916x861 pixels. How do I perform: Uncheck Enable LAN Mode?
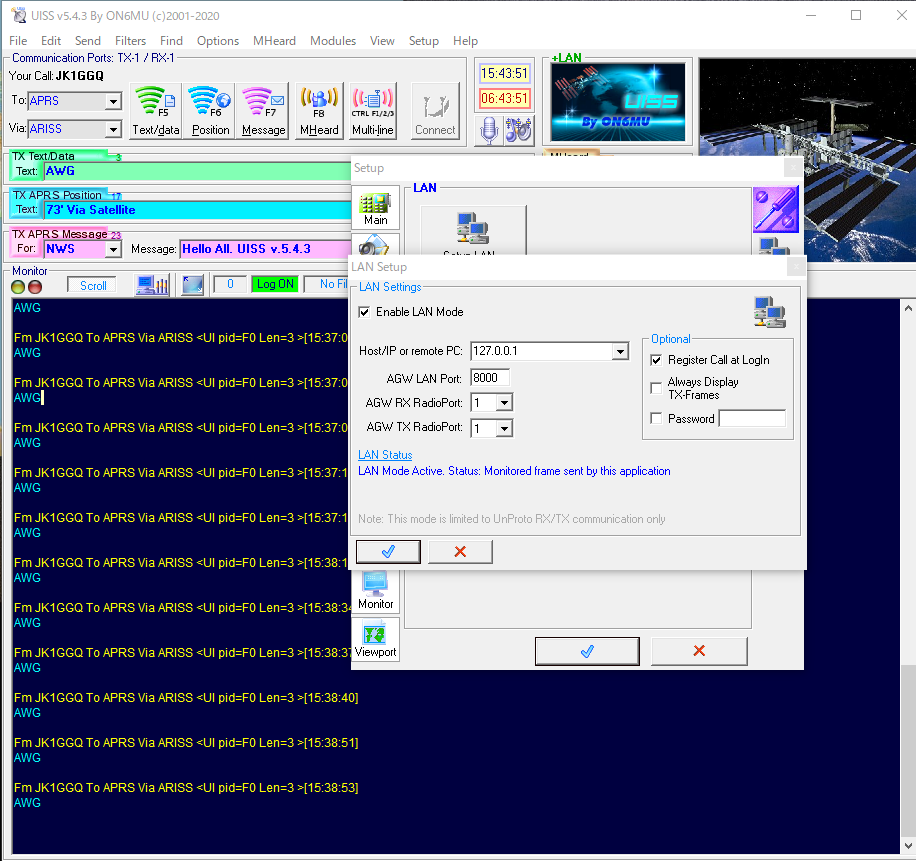(364, 312)
